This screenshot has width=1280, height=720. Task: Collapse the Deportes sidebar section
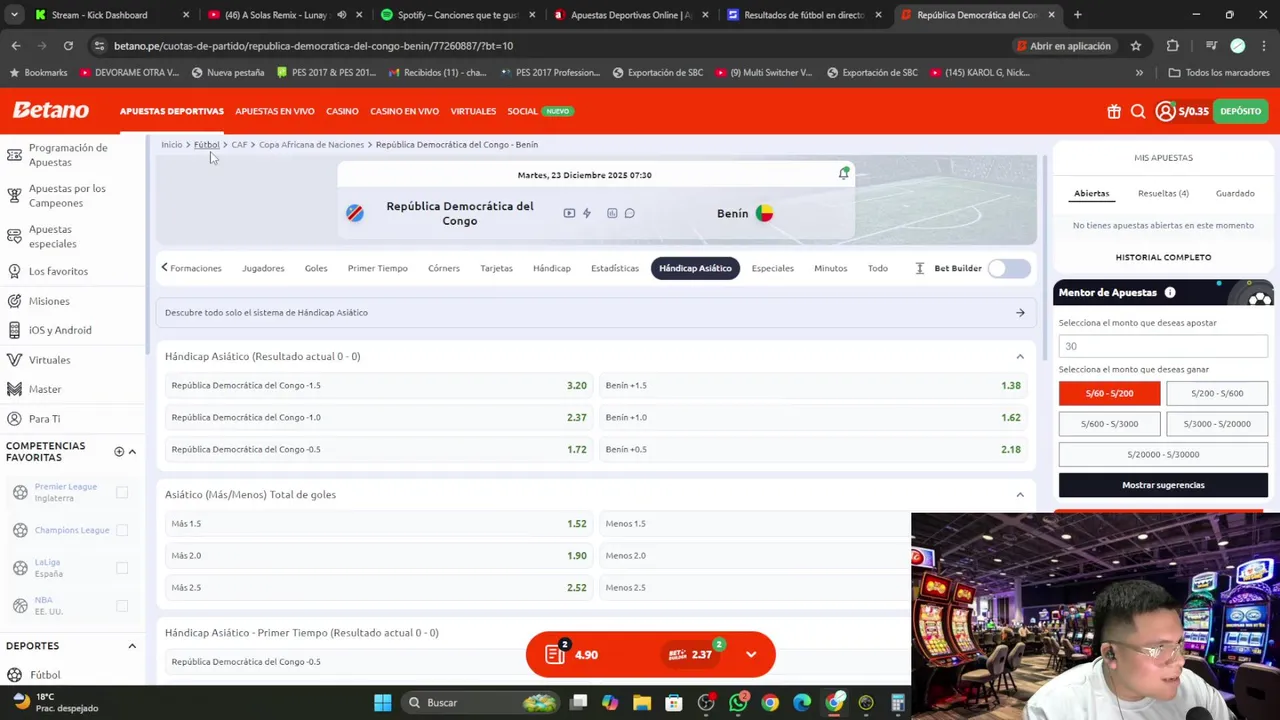(132, 646)
